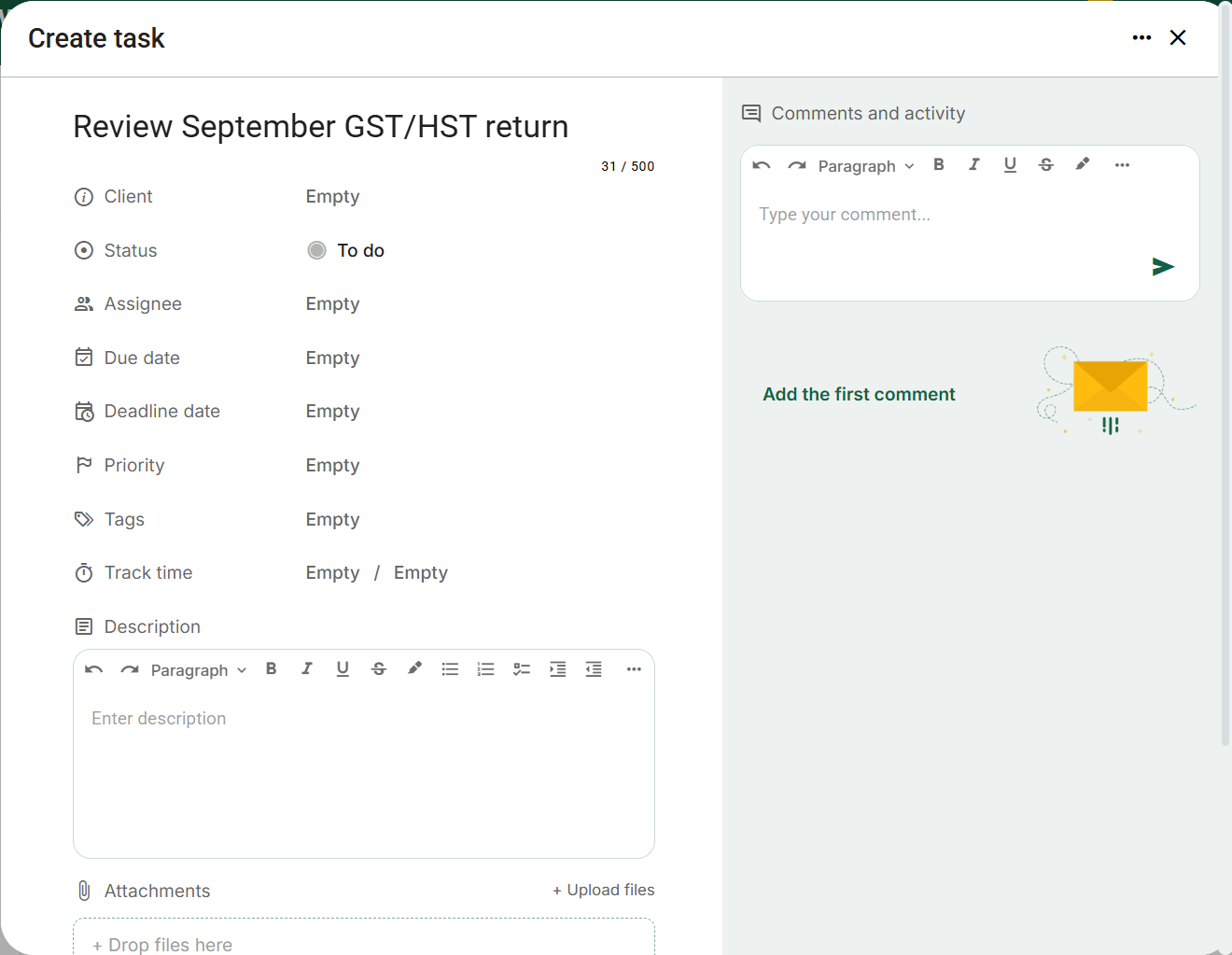The image size is (1232, 955).
Task: Redo in the description editor toolbar
Action: click(130, 669)
